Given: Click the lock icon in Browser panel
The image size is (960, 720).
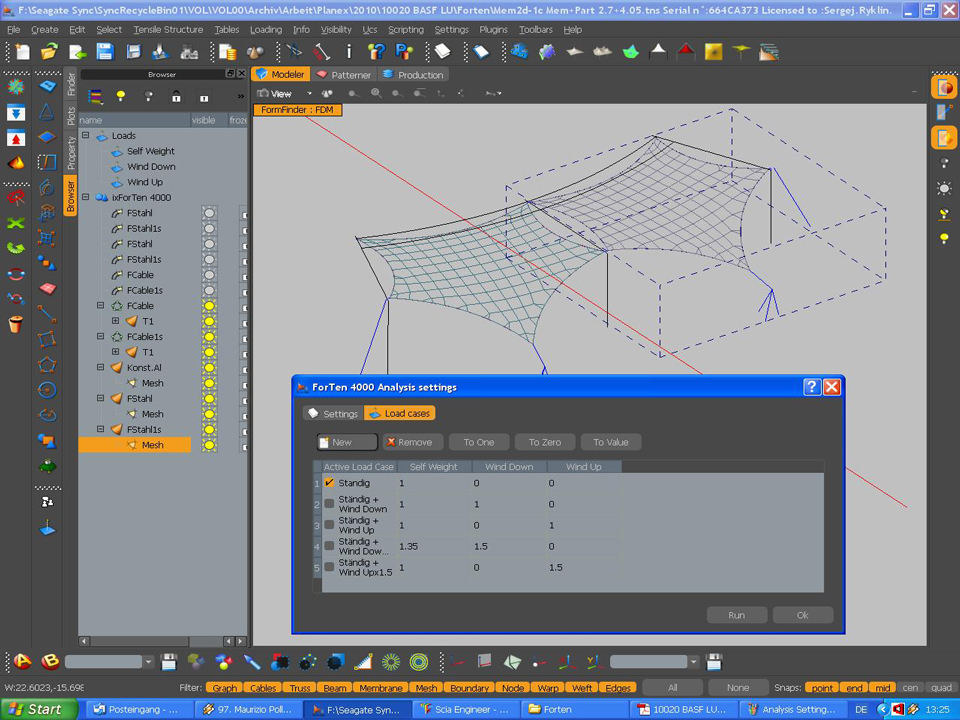Looking at the screenshot, I should [176, 97].
